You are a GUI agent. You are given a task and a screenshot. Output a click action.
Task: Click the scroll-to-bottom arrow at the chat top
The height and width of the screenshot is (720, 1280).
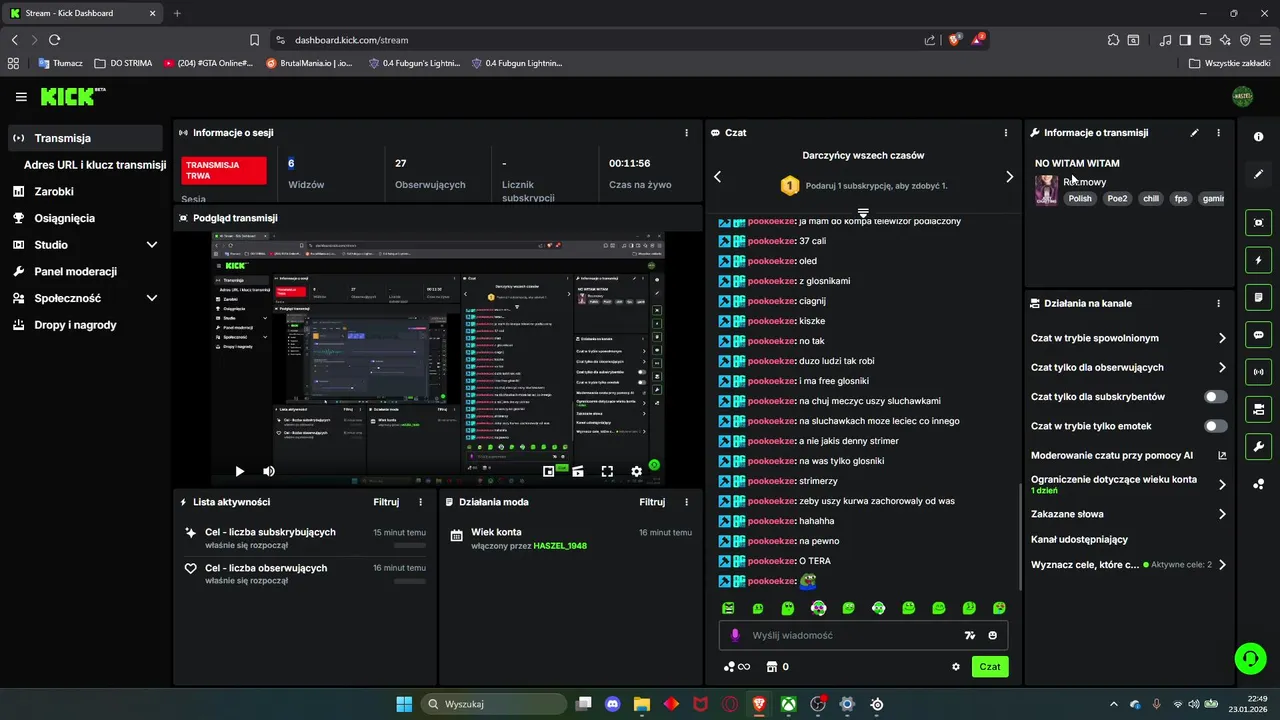point(863,213)
